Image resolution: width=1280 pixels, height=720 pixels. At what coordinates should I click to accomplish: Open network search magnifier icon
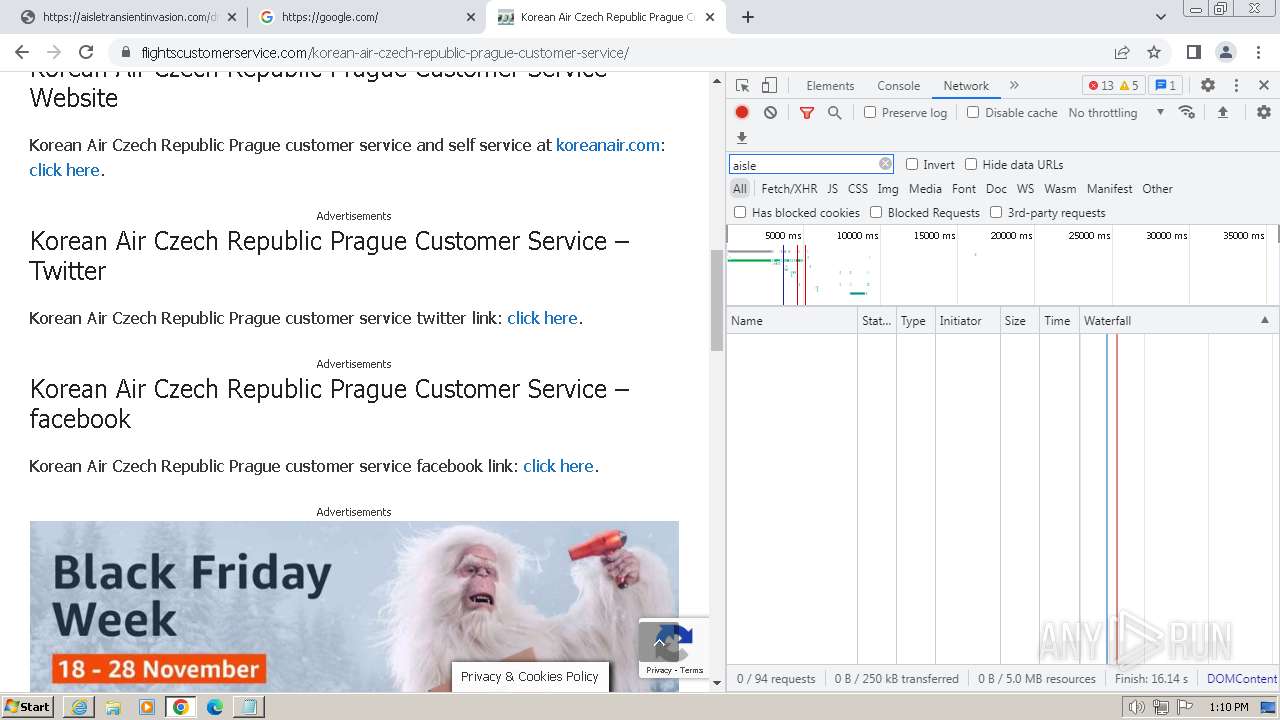835,113
